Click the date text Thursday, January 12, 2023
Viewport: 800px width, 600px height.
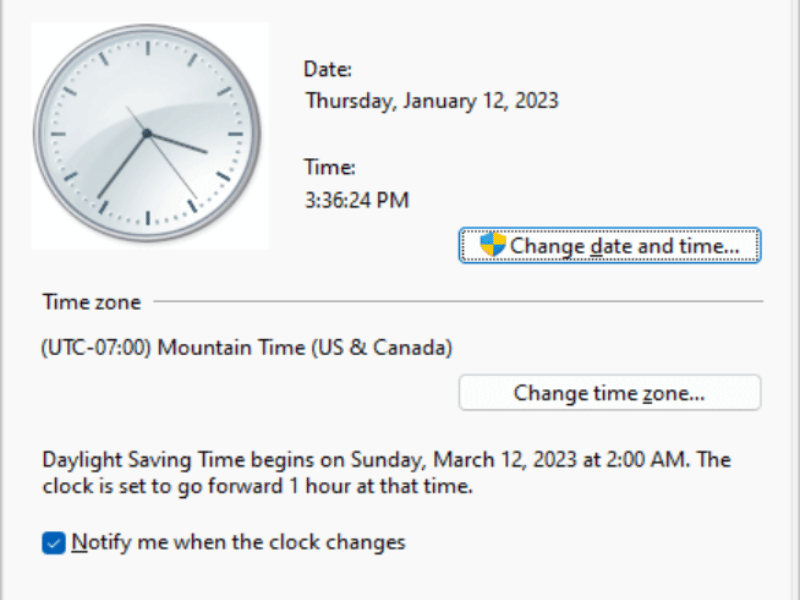point(432,101)
